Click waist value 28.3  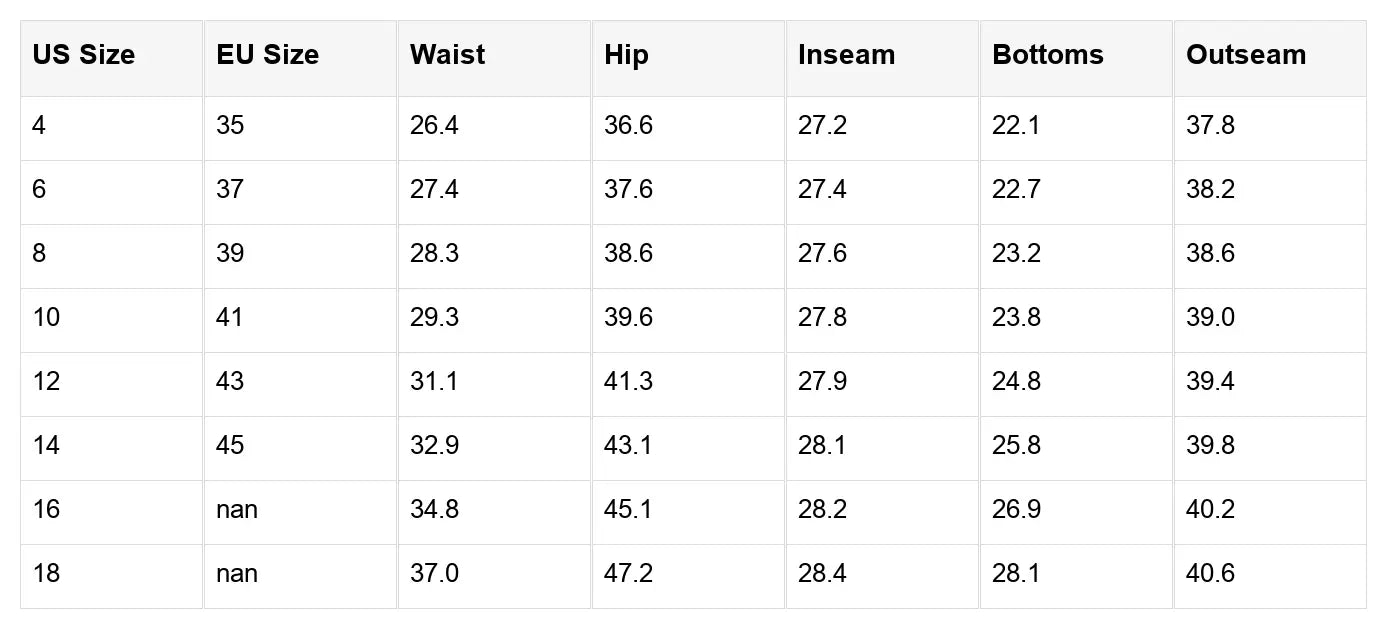[434, 254]
